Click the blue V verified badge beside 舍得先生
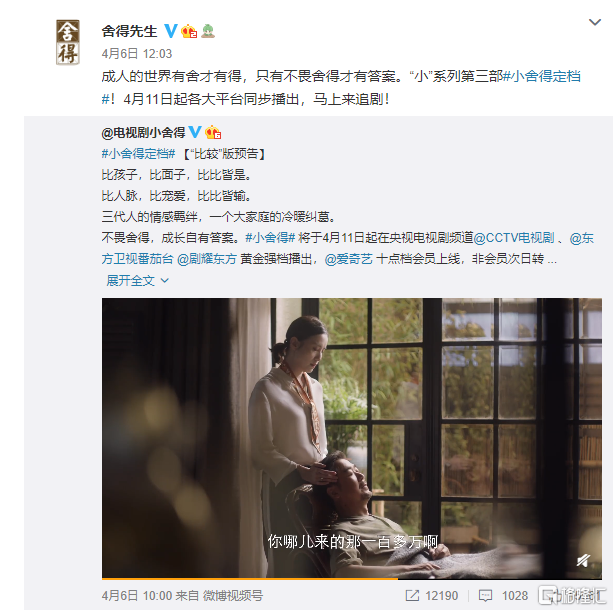The width and height of the screenshot is (613, 612). click(x=171, y=31)
